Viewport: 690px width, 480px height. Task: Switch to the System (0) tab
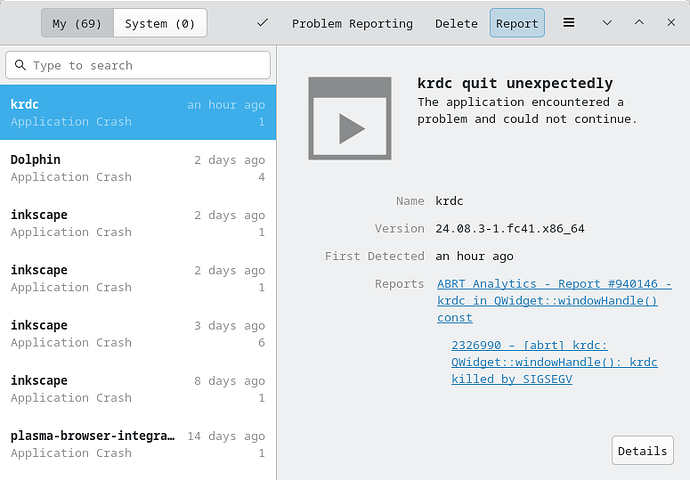tap(160, 23)
